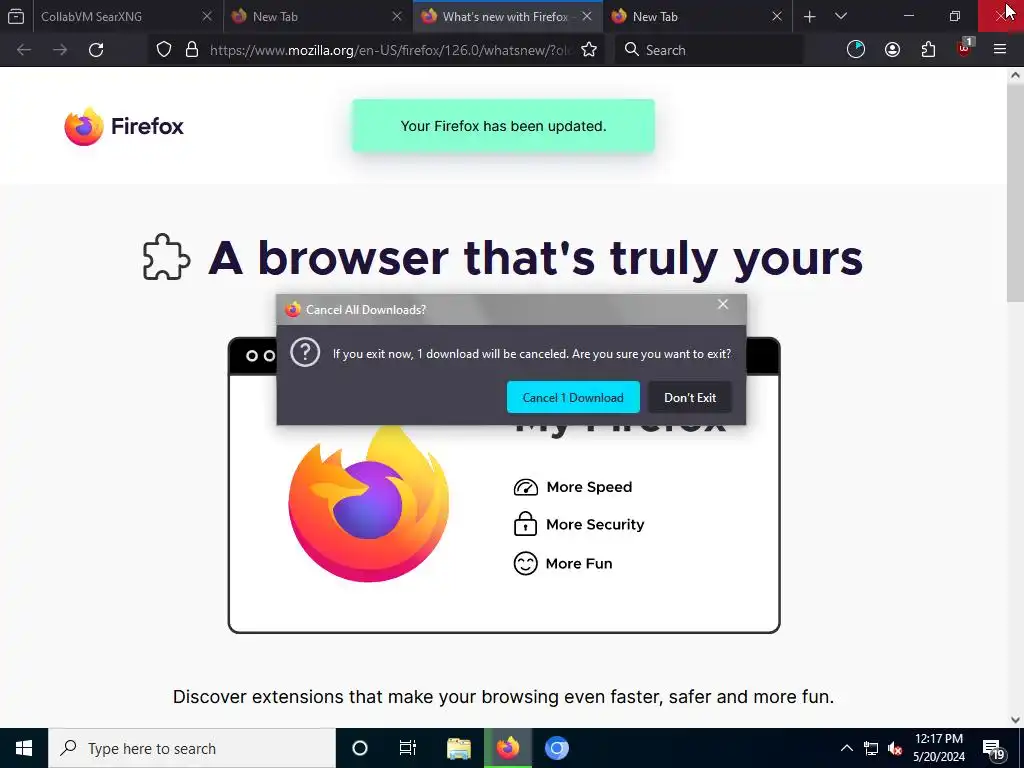Click Cancel 1 Download button
Image resolution: width=1024 pixels, height=768 pixels.
(x=573, y=397)
